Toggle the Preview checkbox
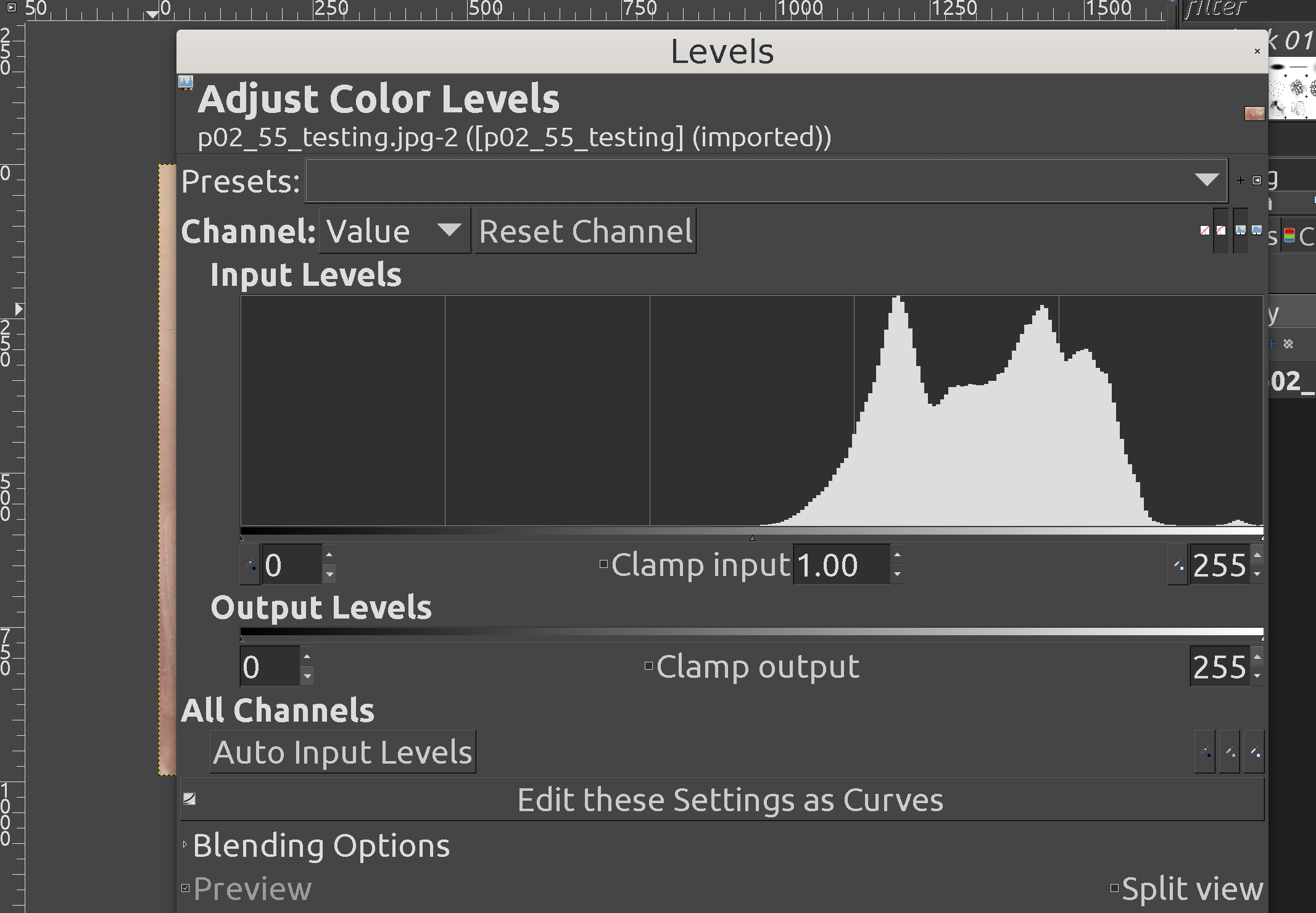Screen dimensions: 1316x913 click(x=186, y=888)
